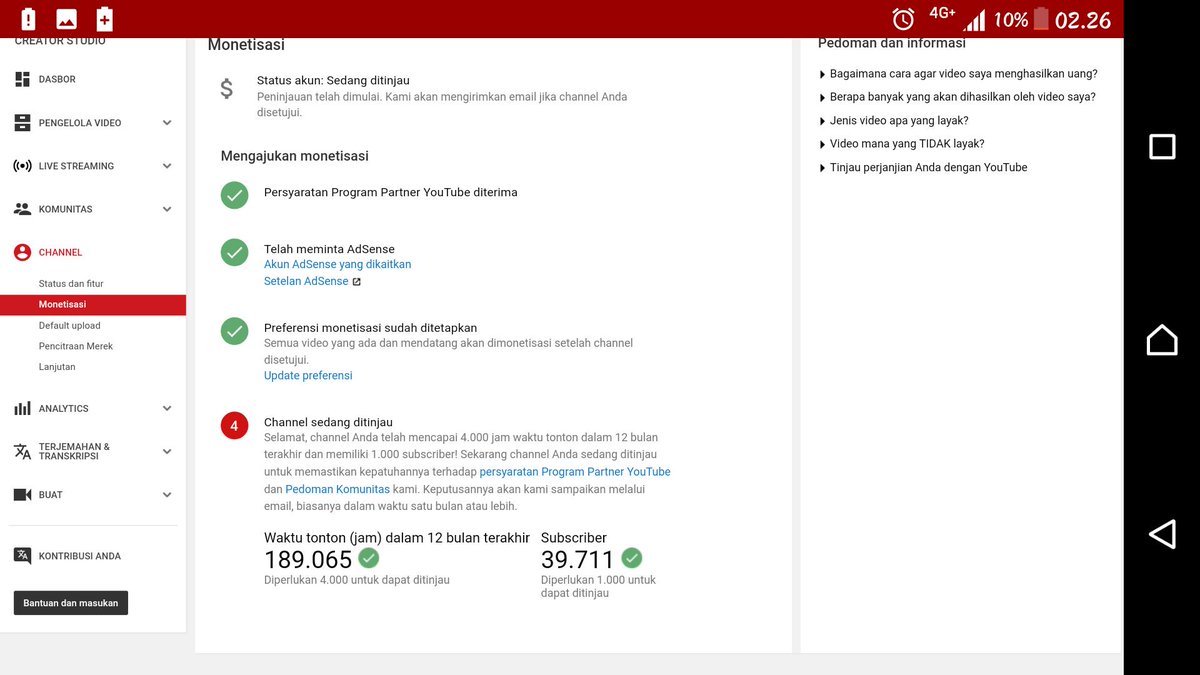Click green checkmark beside Persyaratan Program Partner
This screenshot has width=1200, height=675.
pos(234,195)
